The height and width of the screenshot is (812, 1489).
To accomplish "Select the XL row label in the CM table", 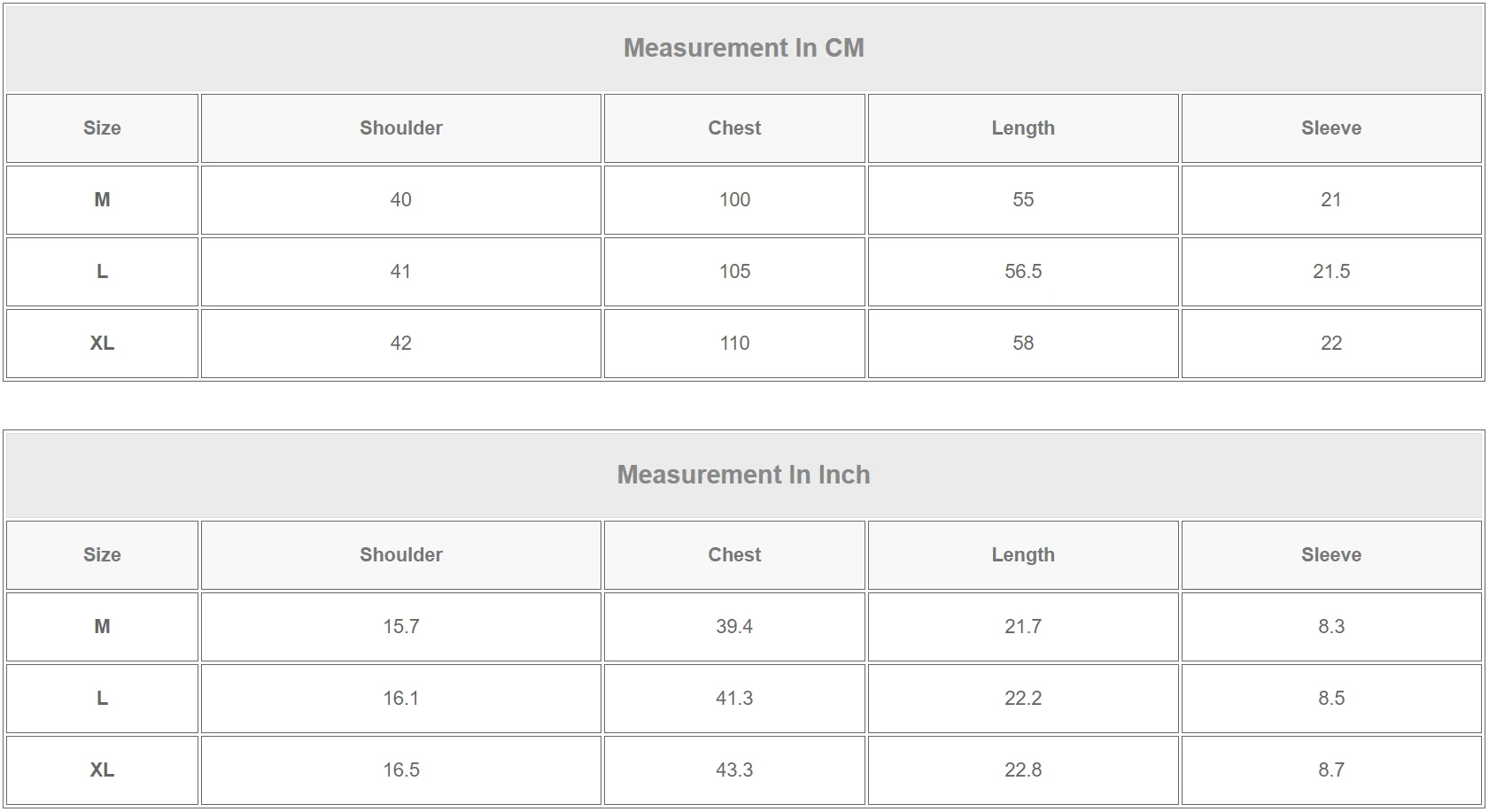I will click(102, 344).
